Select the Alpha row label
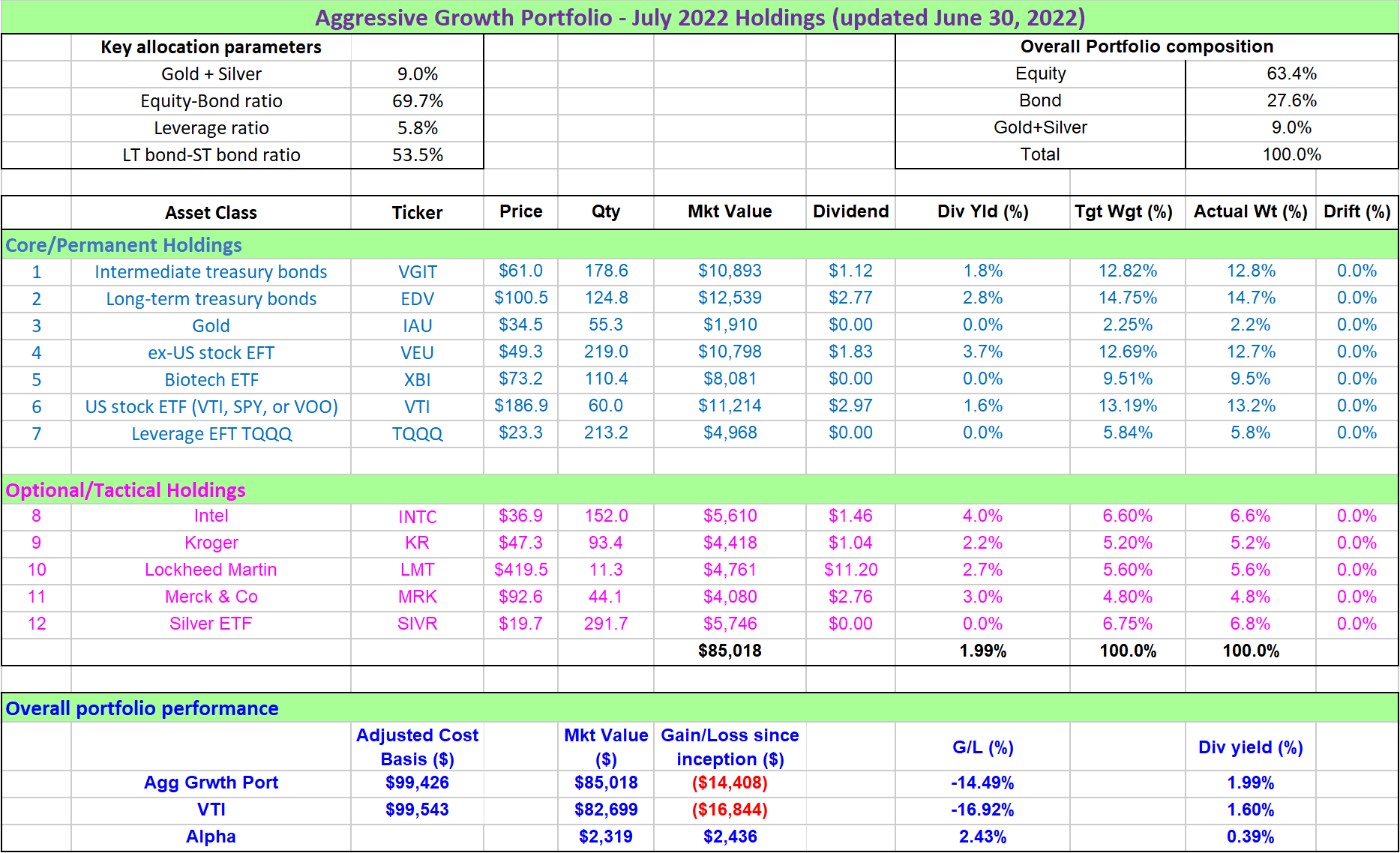The width and height of the screenshot is (1400, 853). (x=211, y=837)
